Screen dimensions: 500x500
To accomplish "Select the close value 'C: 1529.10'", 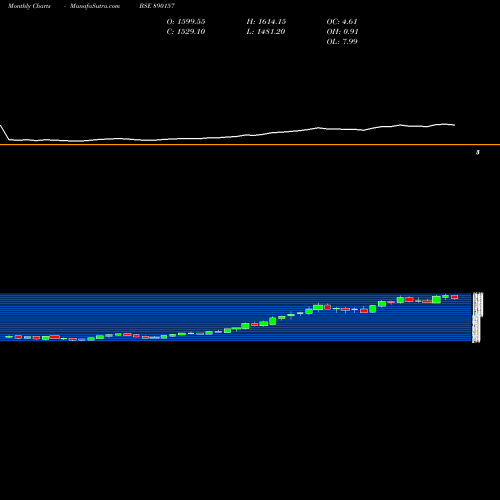I will point(186,32).
